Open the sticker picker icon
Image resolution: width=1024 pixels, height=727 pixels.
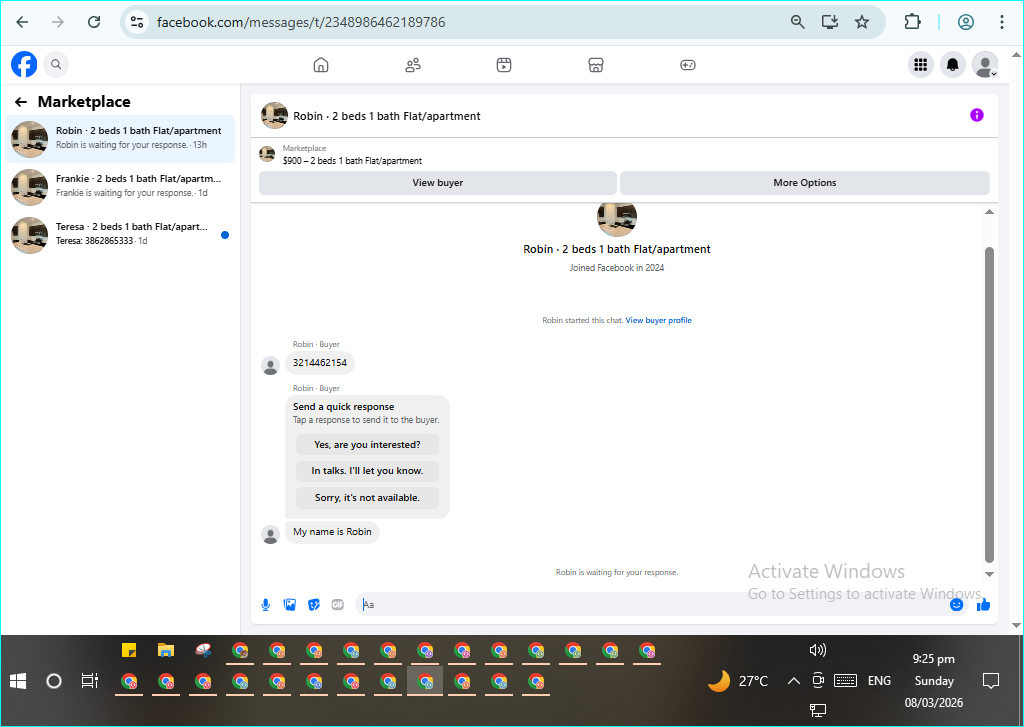[314, 605]
